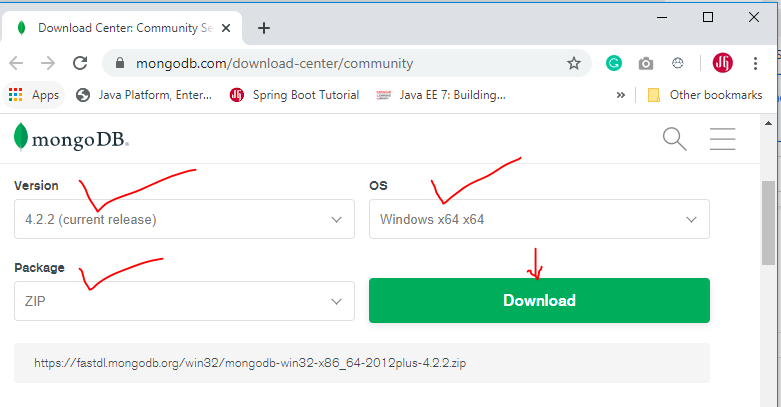Click the vertical scrollbar thumb
Image resolution: width=781 pixels, height=407 pixels.
pyautogui.click(x=768, y=223)
